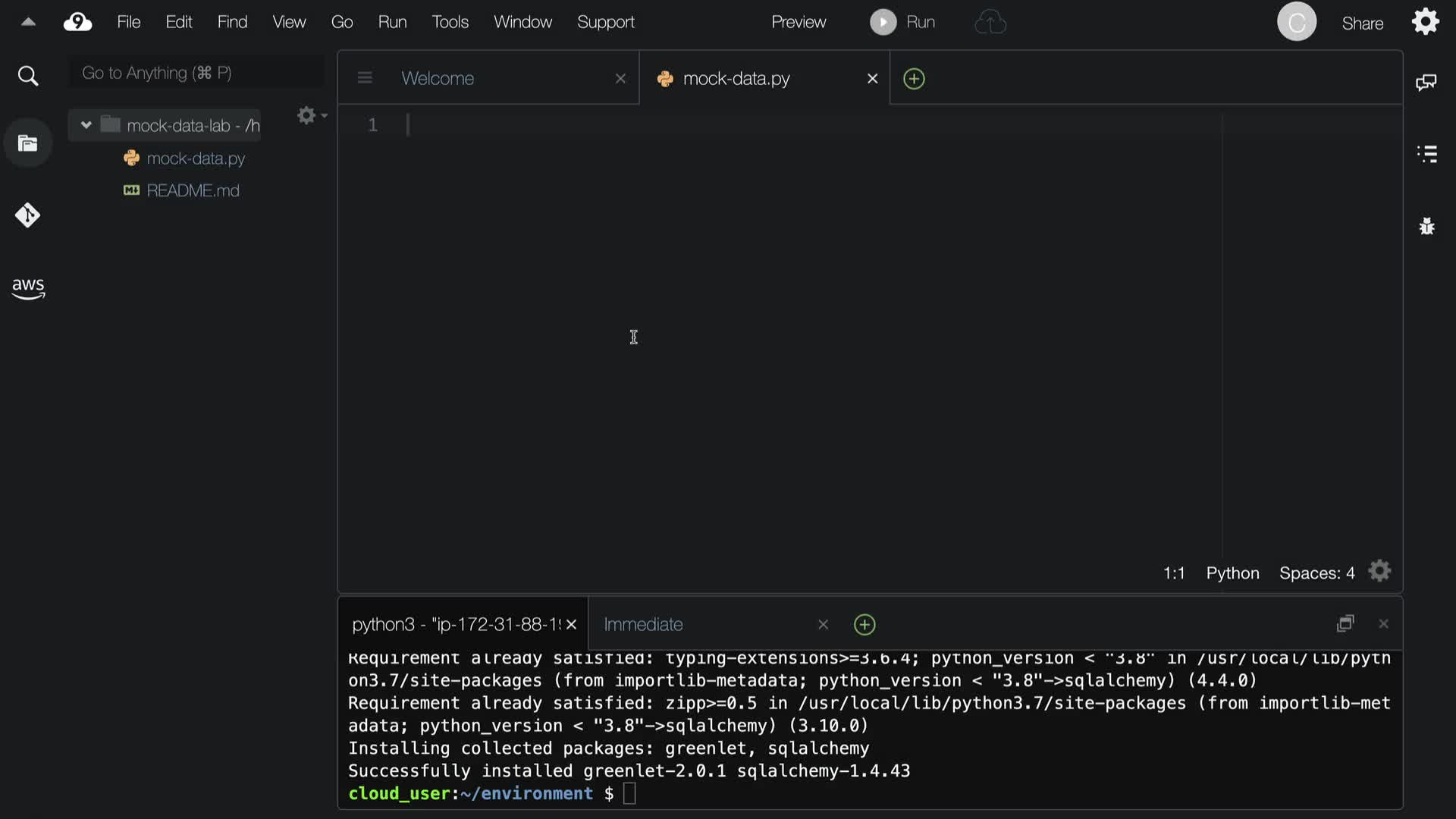Collapse the mock-data-lab folder
This screenshot has width=1456, height=819.
click(x=86, y=125)
